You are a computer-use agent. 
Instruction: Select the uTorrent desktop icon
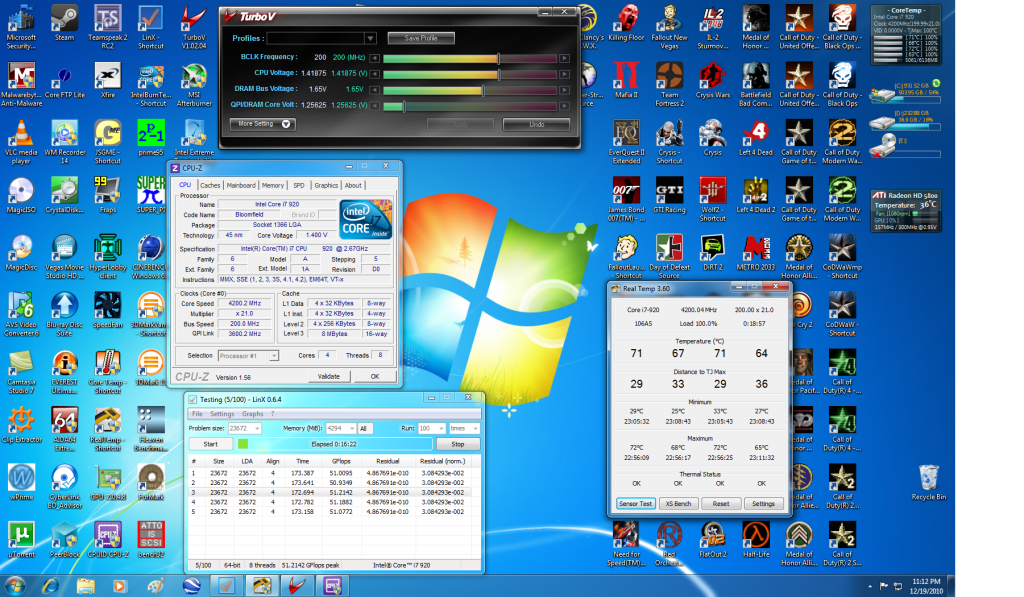pyautogui.click(x=21, y=540)
